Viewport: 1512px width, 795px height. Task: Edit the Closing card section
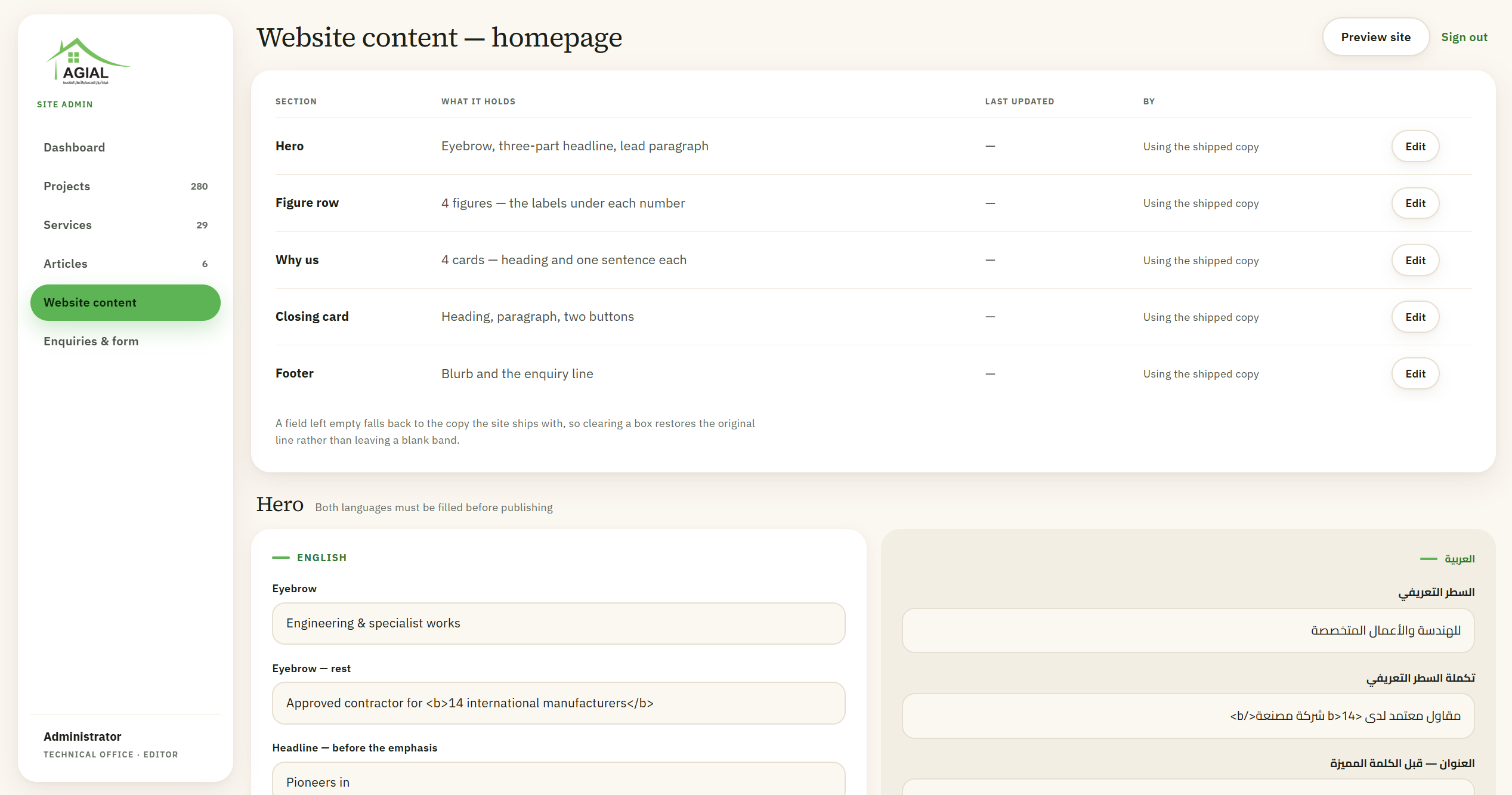tap(1415, 317)
